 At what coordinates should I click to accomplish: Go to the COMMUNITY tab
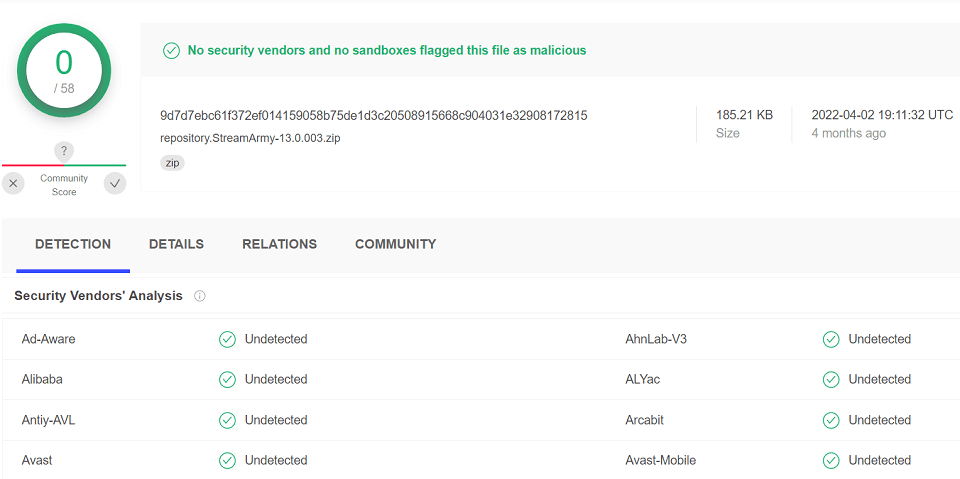[396, 244]
